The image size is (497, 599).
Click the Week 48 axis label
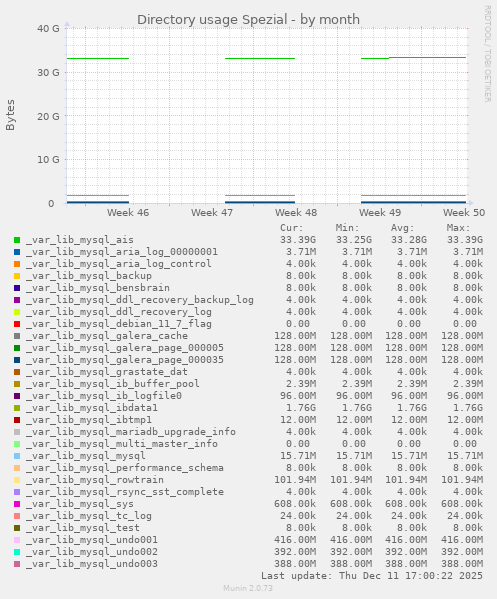click(296, 213)
